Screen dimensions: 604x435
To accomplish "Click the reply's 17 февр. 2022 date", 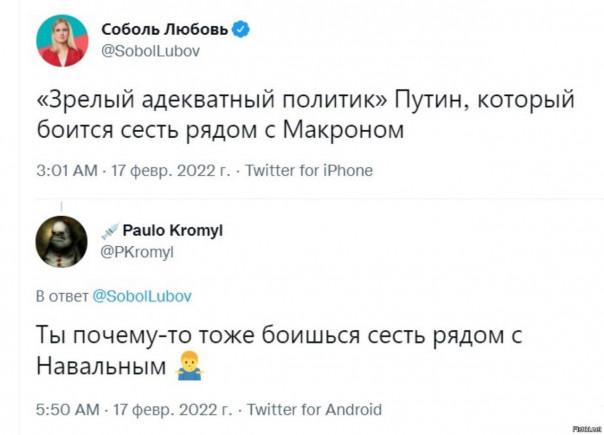I will [x=170, y=410].
